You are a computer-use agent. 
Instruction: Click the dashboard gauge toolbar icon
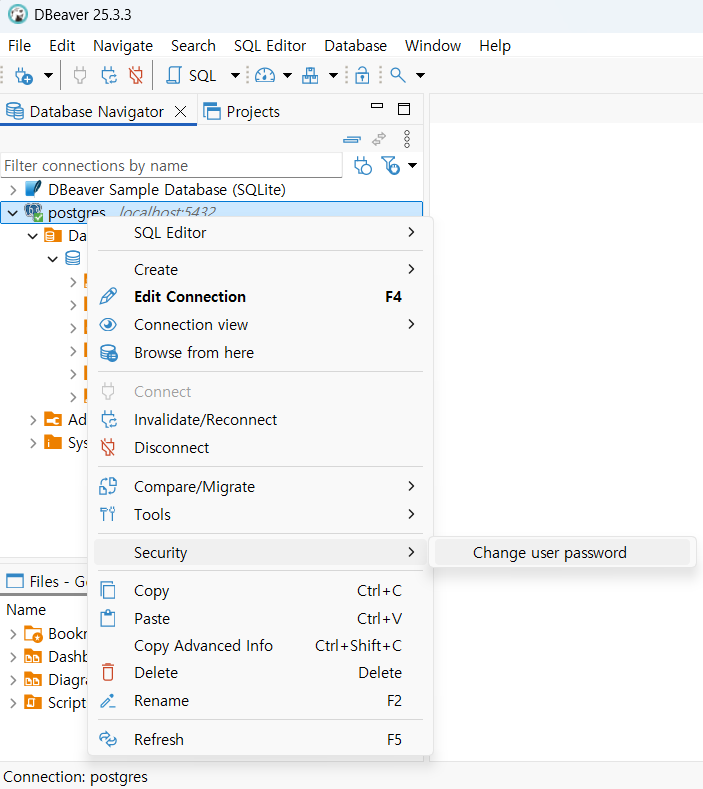(265, 76)
